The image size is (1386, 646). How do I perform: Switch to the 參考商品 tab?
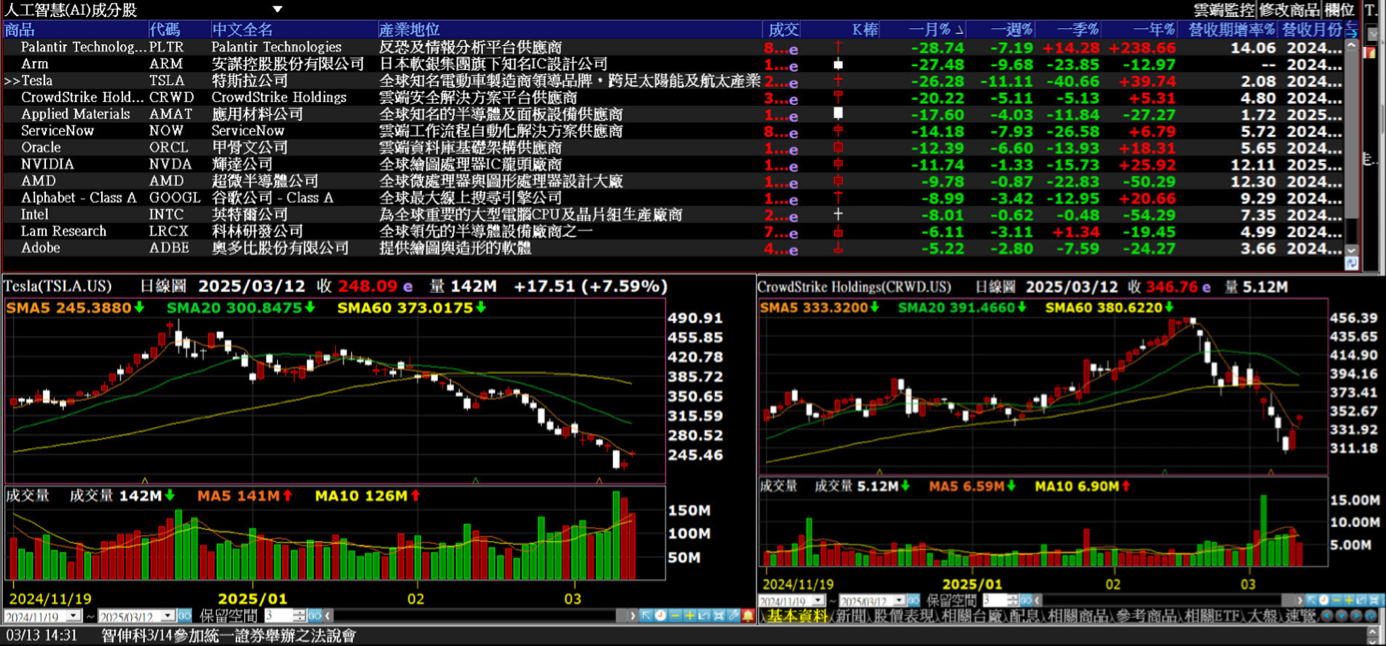point(1146,616)
